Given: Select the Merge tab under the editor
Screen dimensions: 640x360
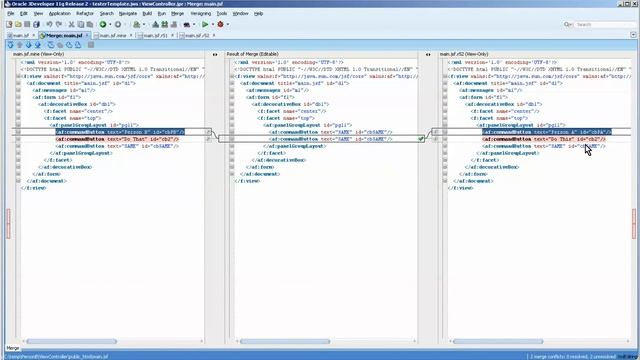Looking at the screenshot, I should click(13, 348).
